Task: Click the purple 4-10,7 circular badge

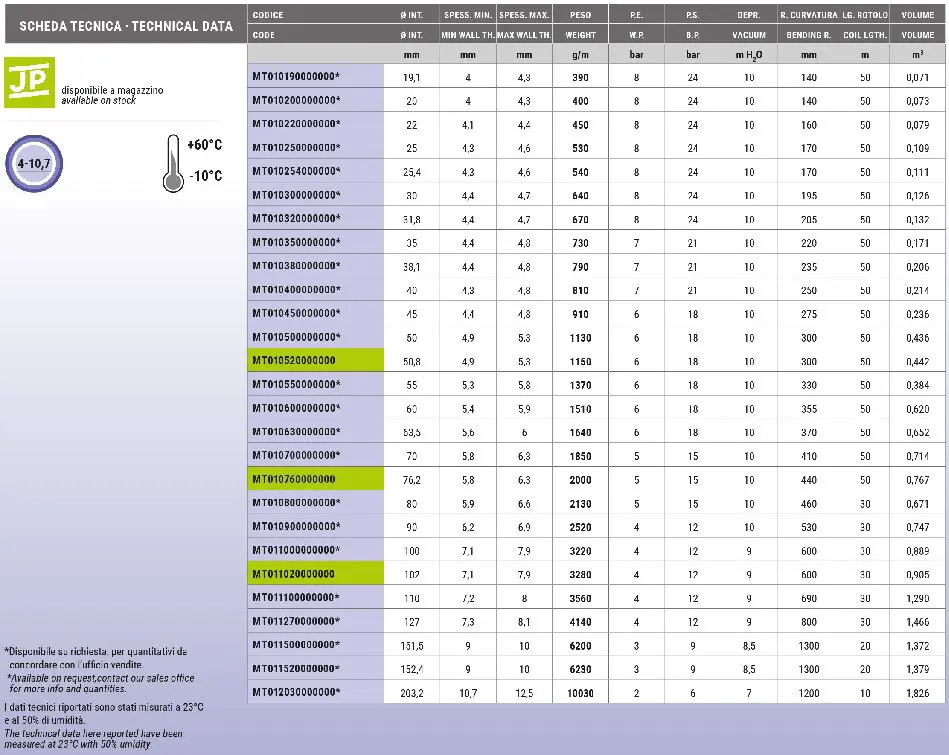Action: coord(35,161)
